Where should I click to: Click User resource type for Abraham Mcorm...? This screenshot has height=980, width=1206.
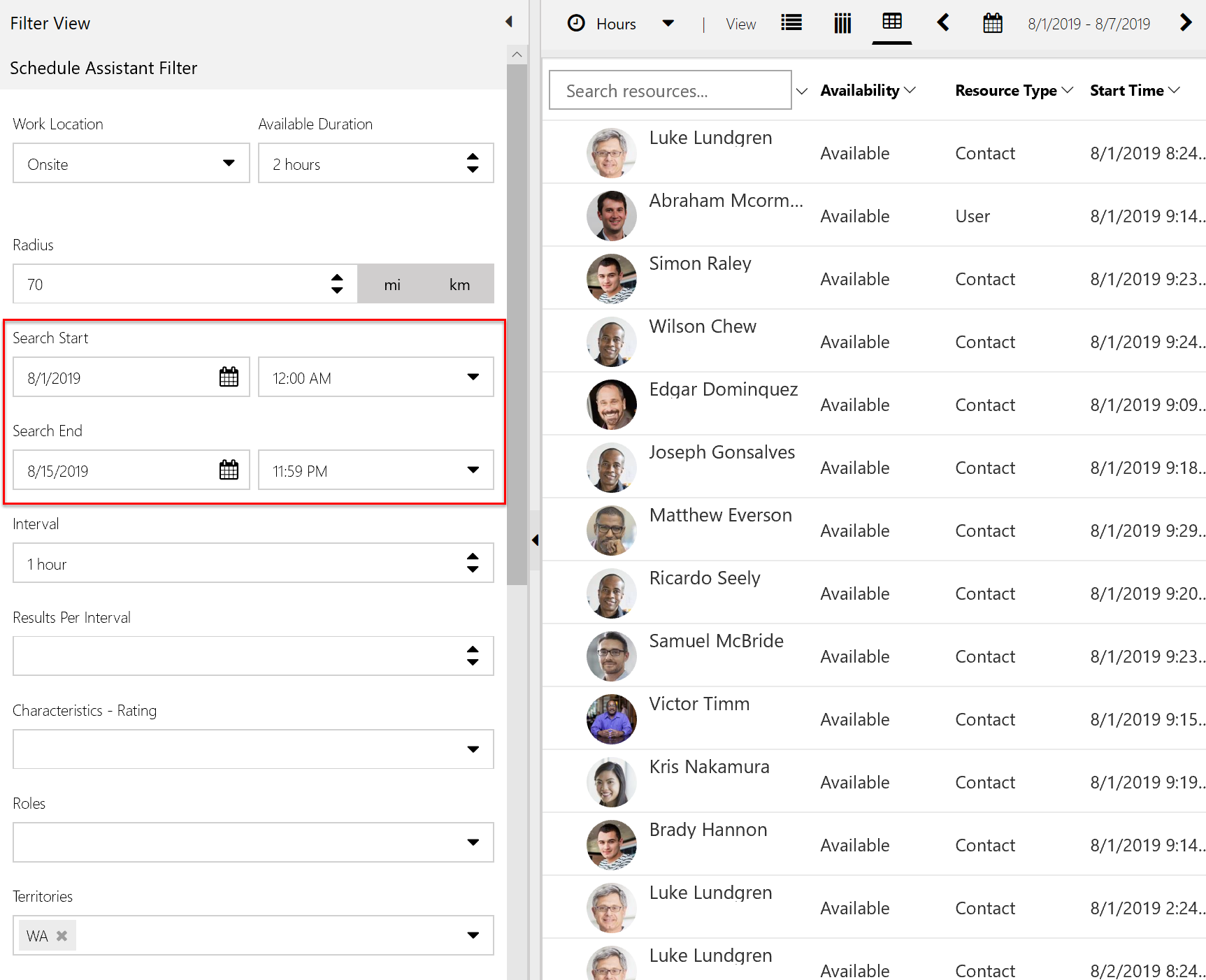pyautogui.click(x=972, y=216)
